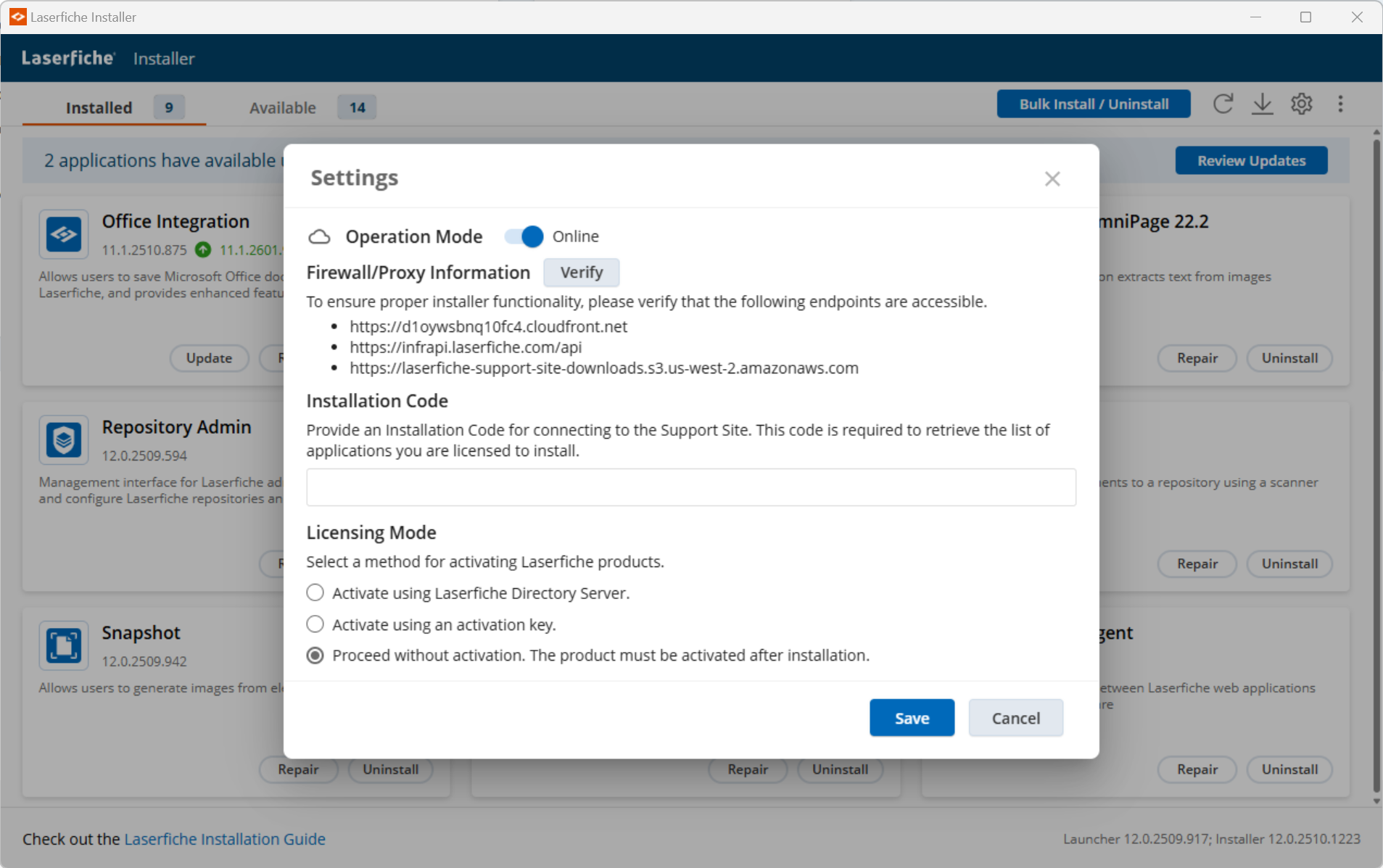Open the Laserfiche Installation Guide link
The height and width of the screenshot is (868, 1383).
tap(225, 839)
